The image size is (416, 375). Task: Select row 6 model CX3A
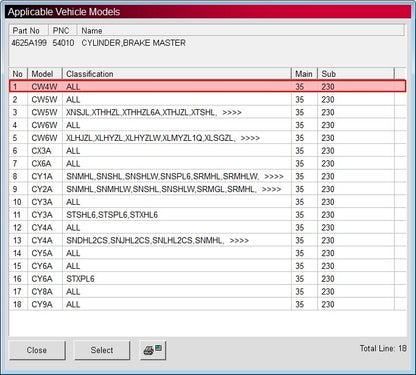click(x=207, y=151)
